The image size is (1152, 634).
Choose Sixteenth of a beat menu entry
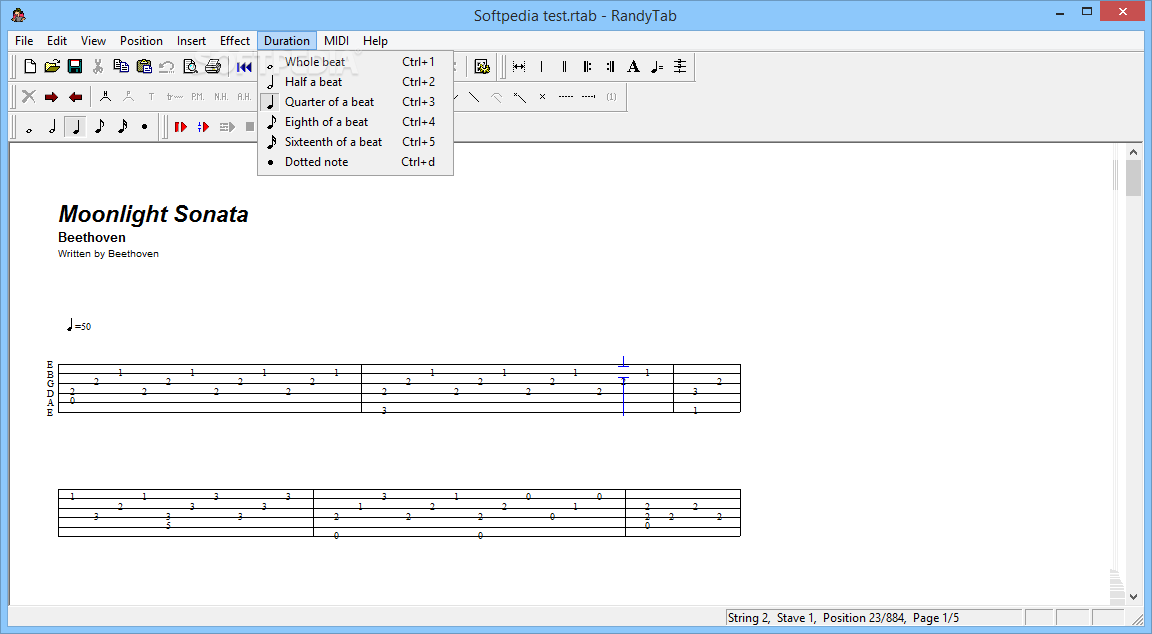356,142
